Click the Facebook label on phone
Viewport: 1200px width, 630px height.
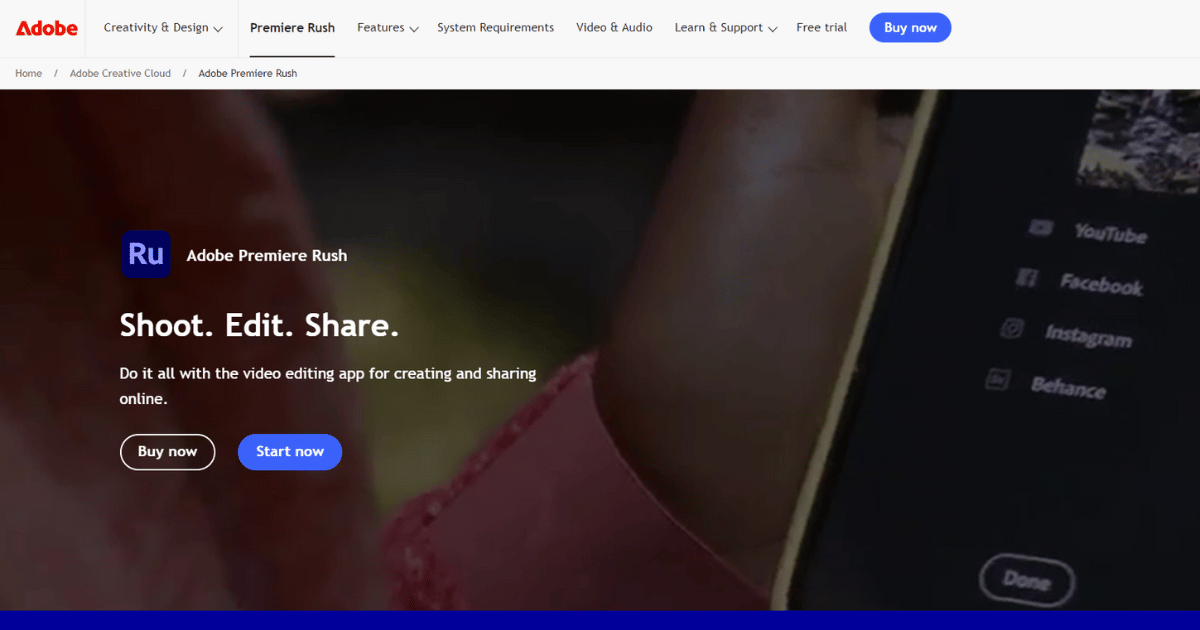point(1101,285)
